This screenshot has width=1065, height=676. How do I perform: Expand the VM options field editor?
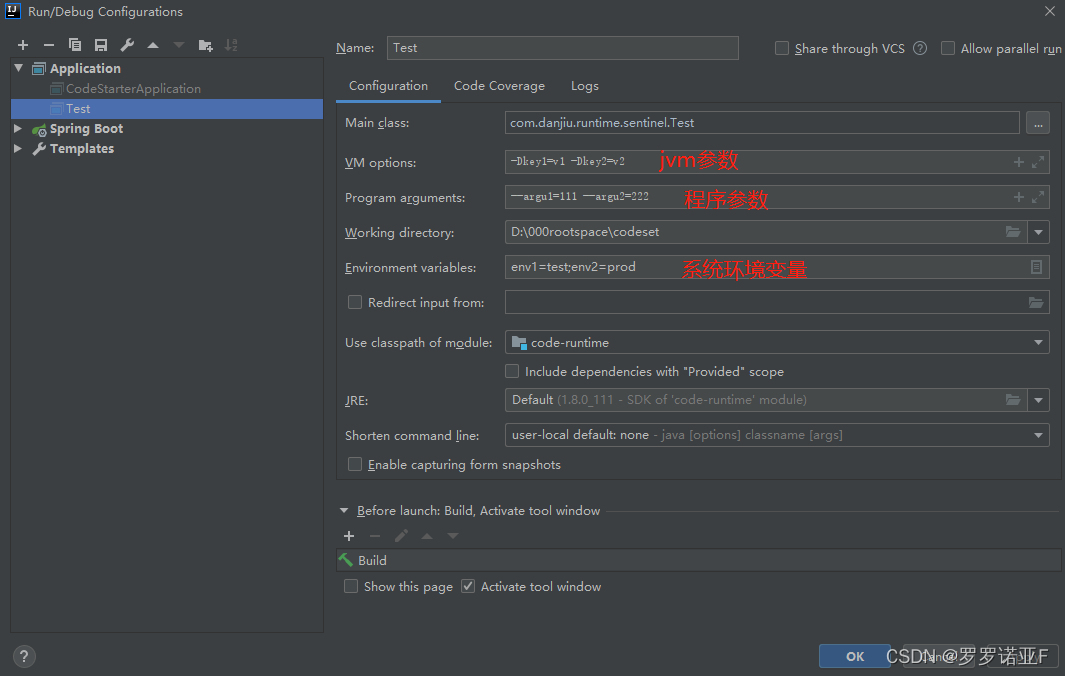point(1037,161)
